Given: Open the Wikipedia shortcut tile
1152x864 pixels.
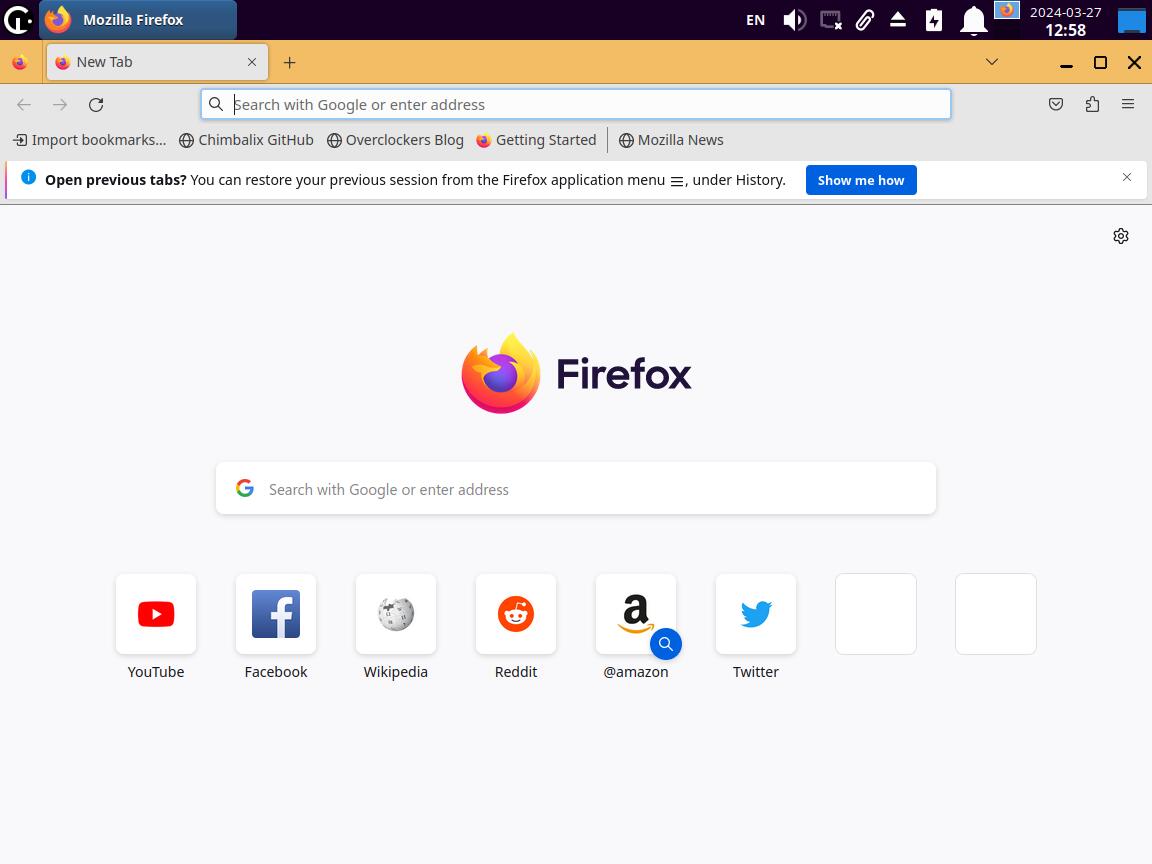Looking at the screenshot, I should coord(396,614).
